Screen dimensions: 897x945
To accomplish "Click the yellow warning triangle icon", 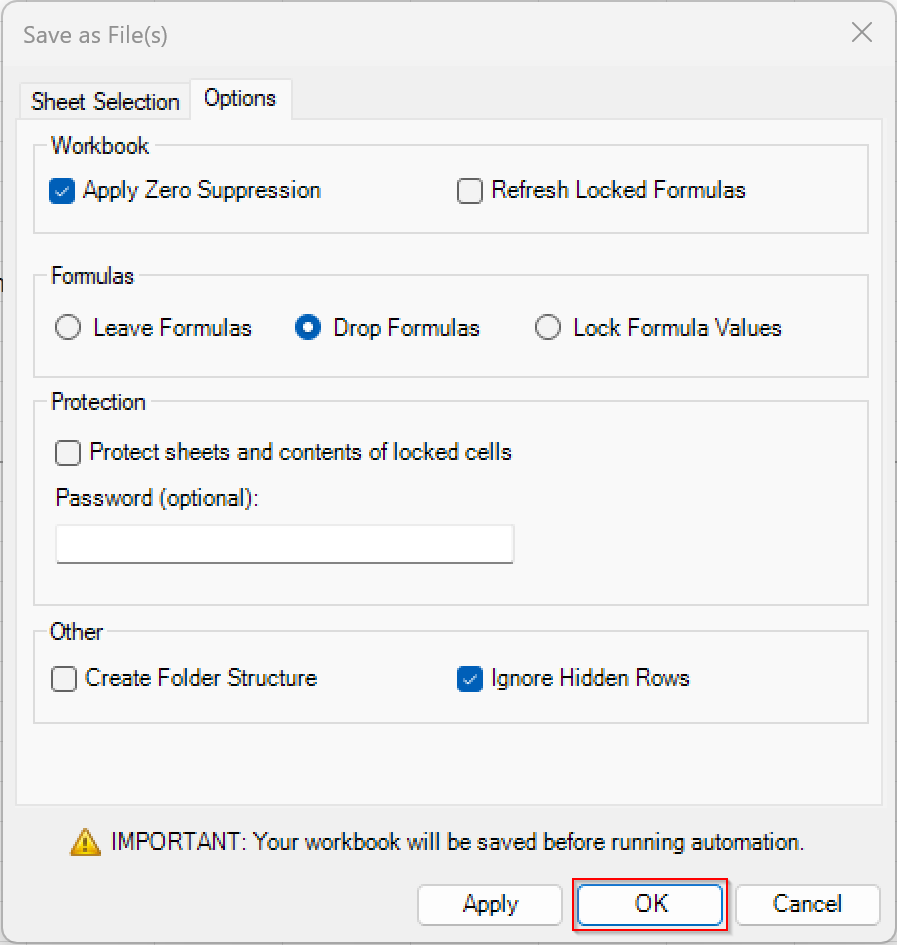I will pyautogui.click(x=86, y=842).
